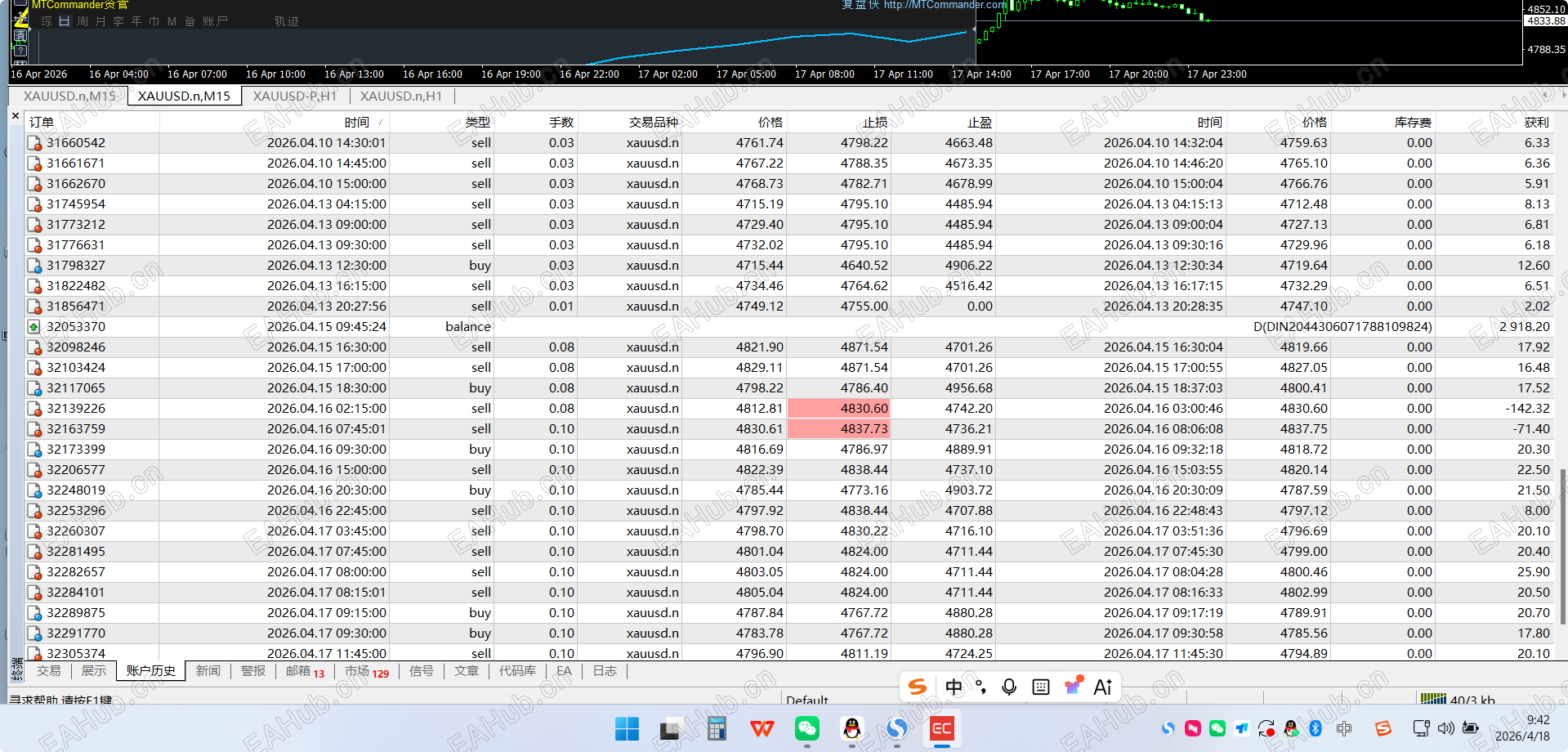Sort history by the 交易品种 column header
This screenshot has width=1568, height=752.
pos(629,122)
